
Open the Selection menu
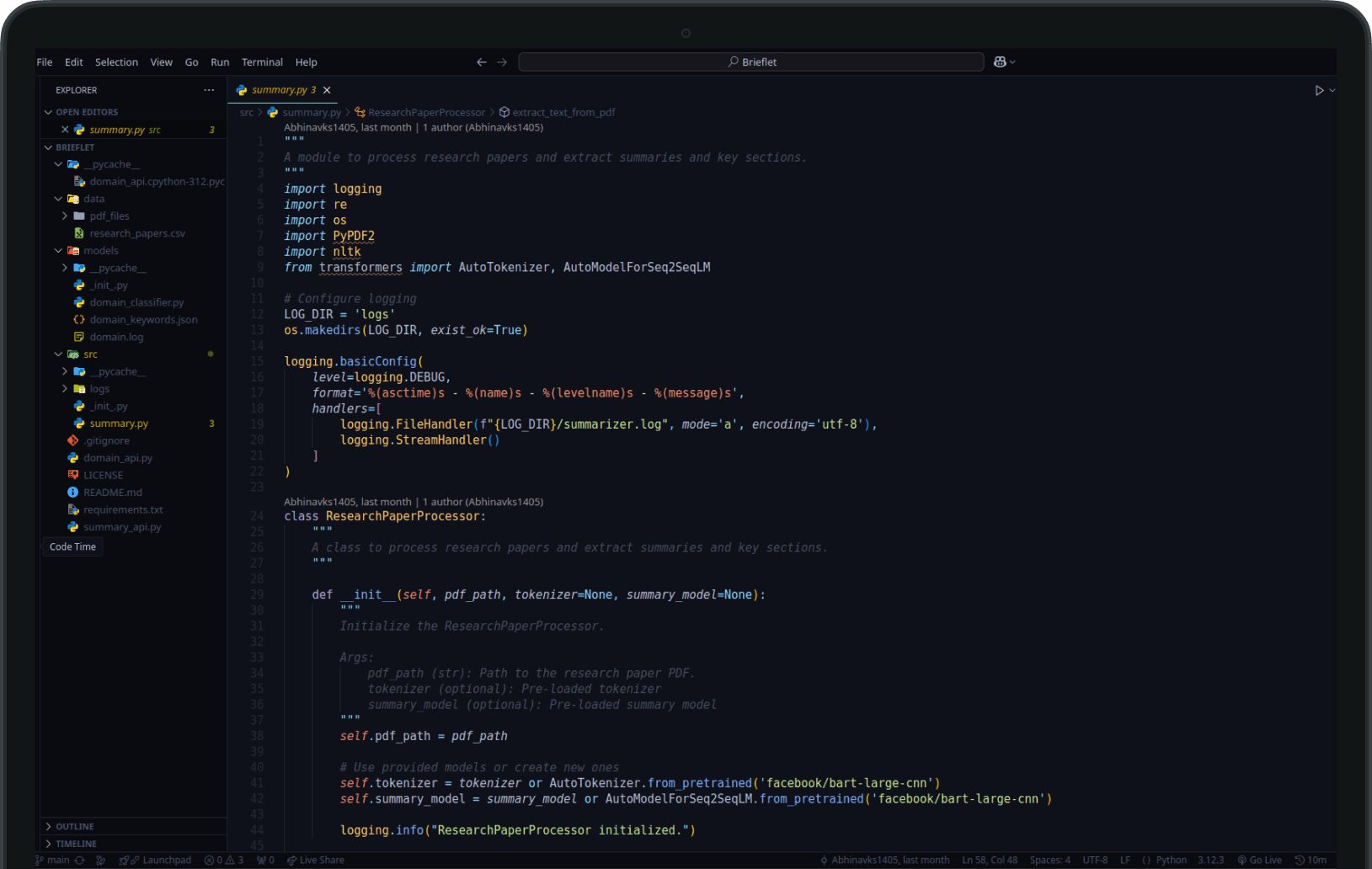click(x=116, y=62)
